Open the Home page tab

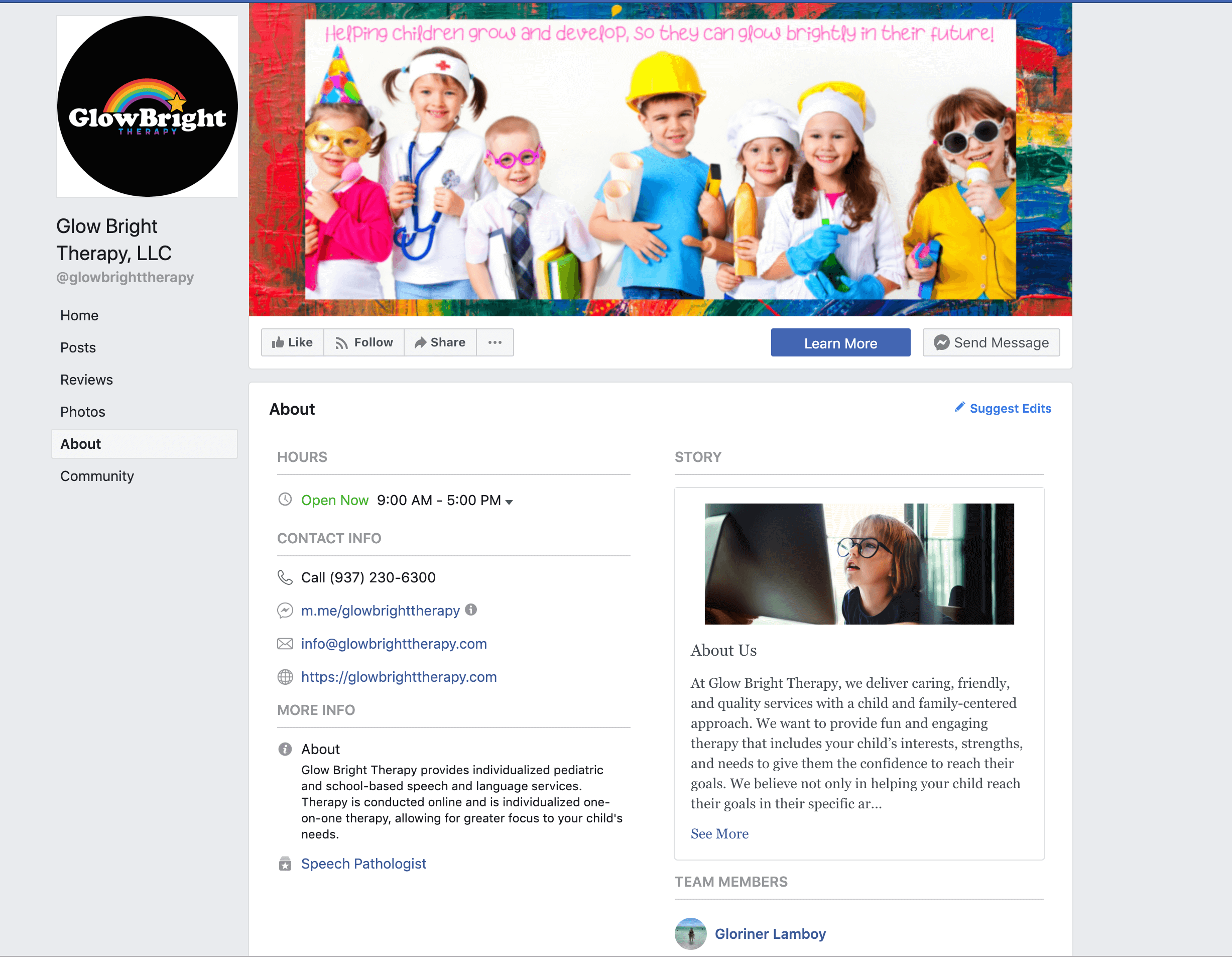click(x=79, y=315)
